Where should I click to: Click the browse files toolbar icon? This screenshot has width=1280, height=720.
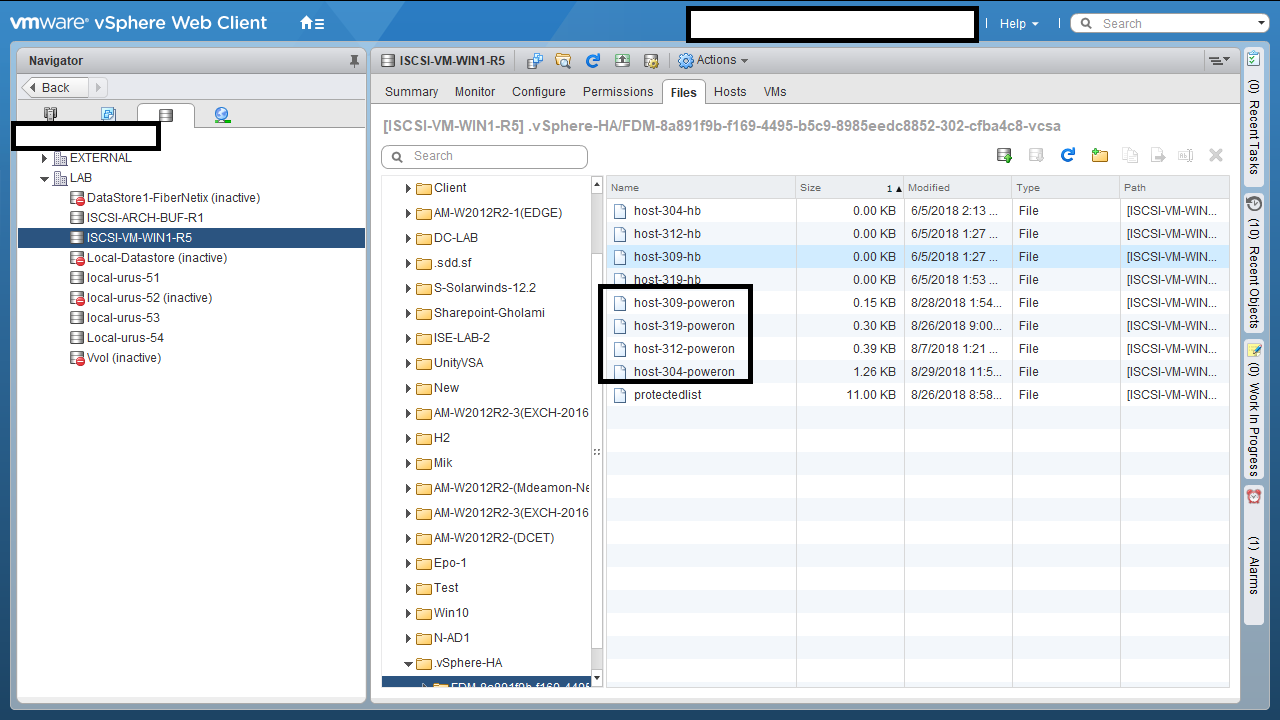coord(563,61)
